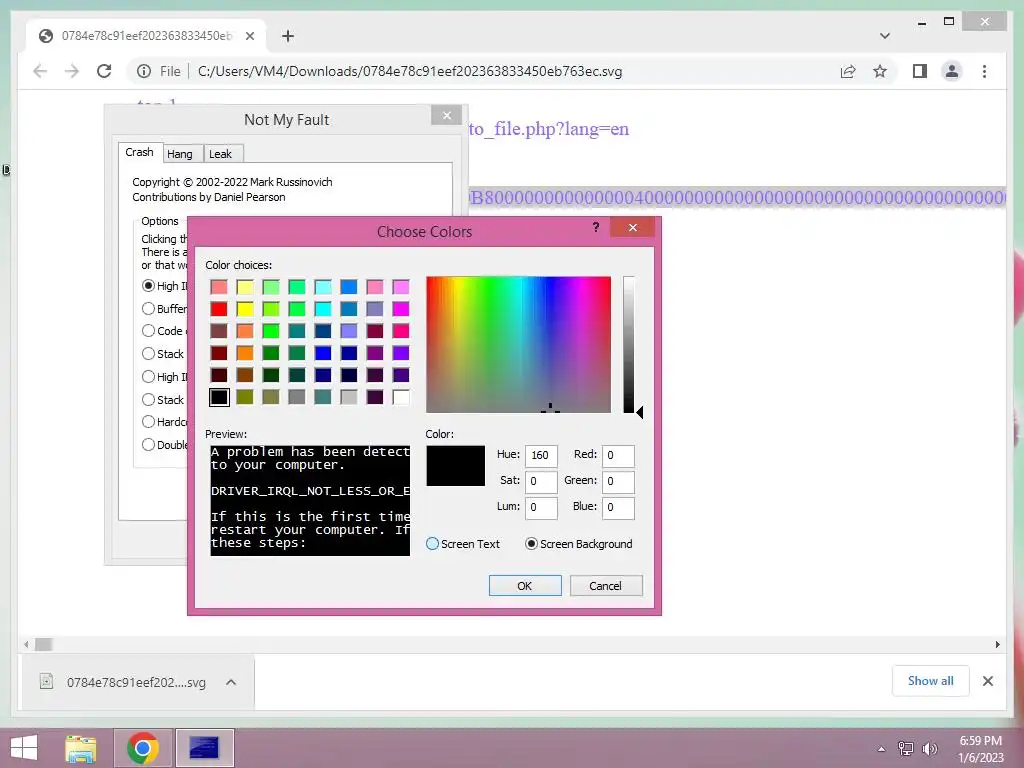Go back to previous page

(40, 71)
